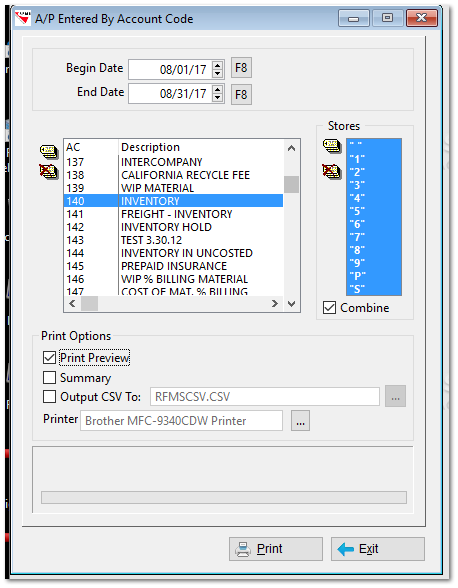Click the RFMS logo in title bar

click(x=22, y=17)
